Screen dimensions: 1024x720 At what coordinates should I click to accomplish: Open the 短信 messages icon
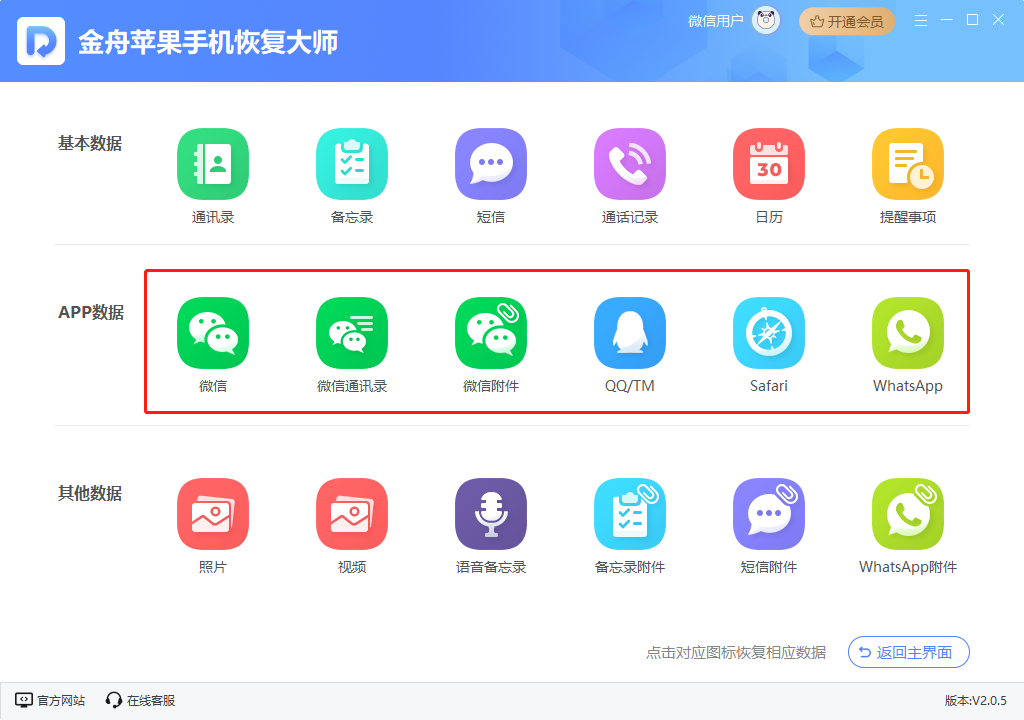tap(491, 164)
